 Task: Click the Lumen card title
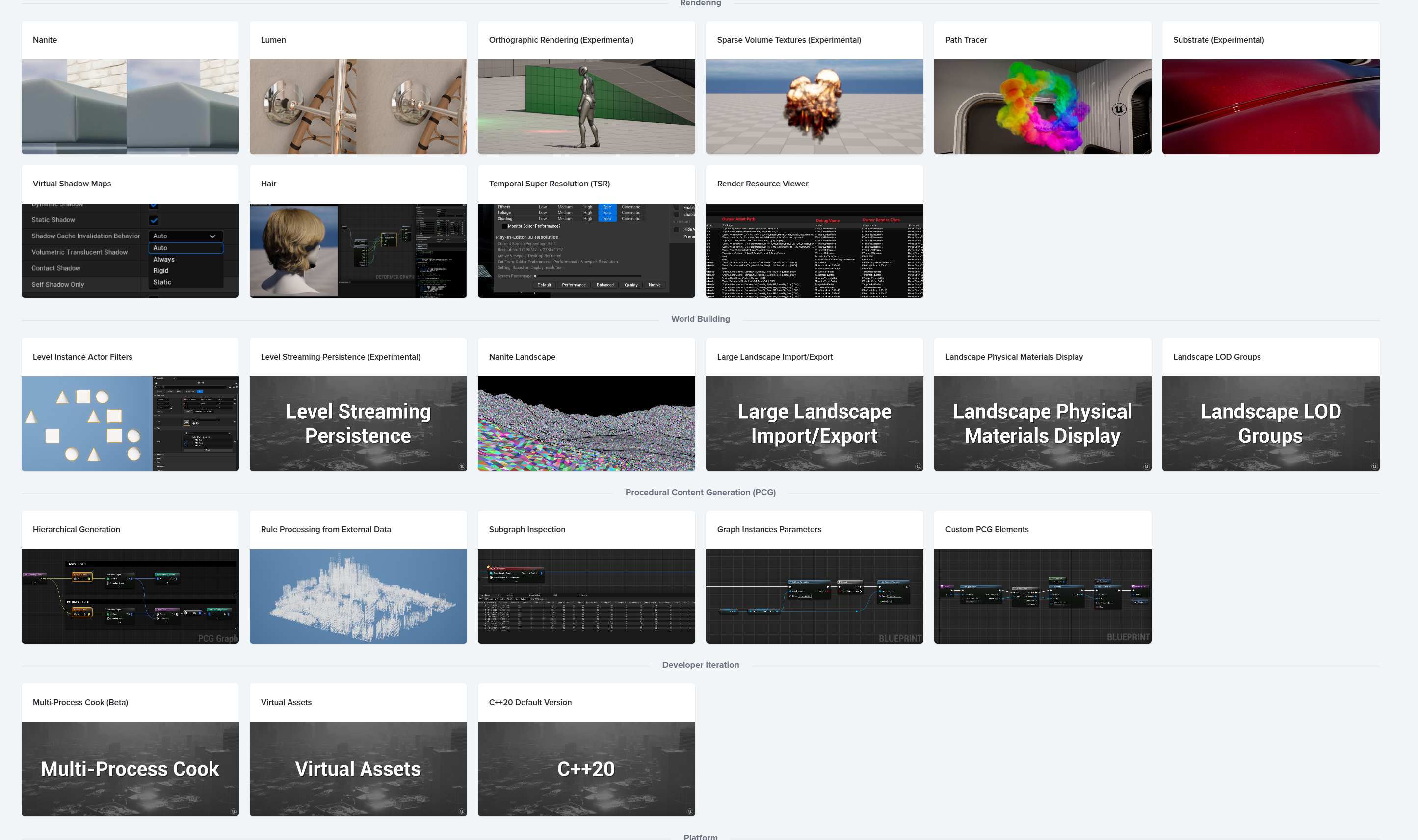[273, 40]
